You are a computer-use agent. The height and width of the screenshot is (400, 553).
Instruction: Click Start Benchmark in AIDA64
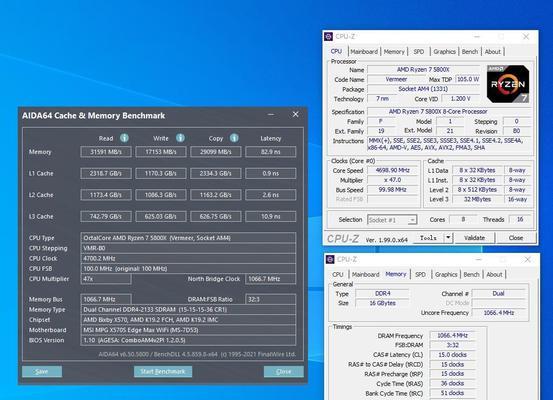pos(163,371)
